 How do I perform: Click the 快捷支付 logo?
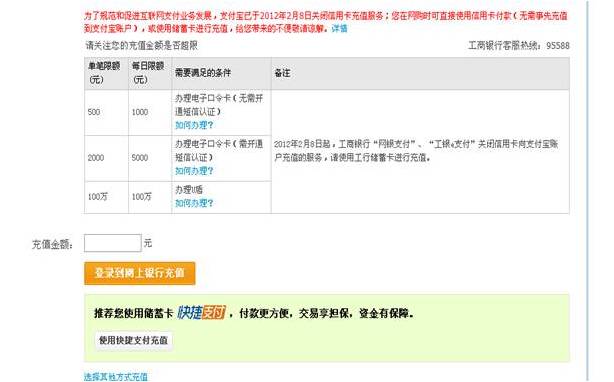tap(201, 312)
